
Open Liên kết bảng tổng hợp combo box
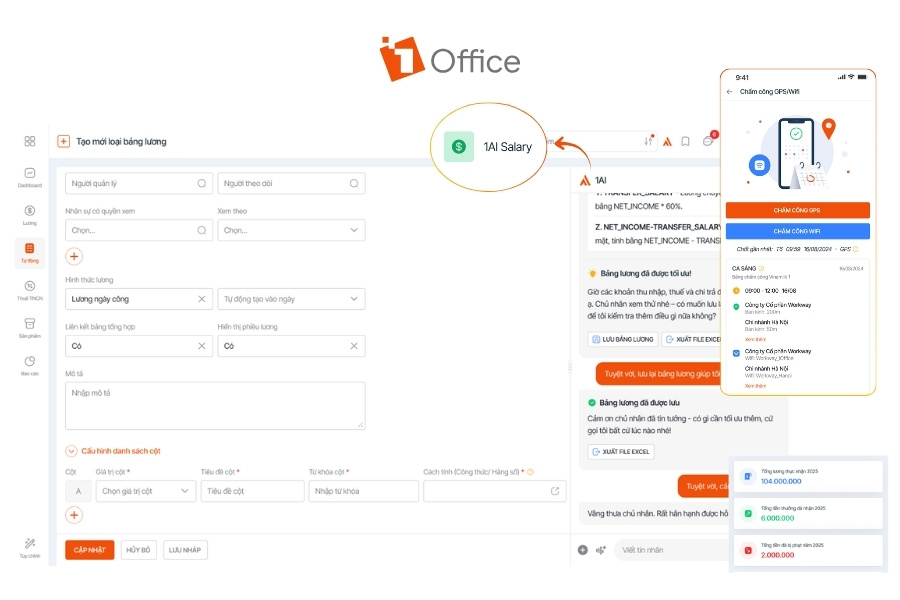[x=139, y=346]
